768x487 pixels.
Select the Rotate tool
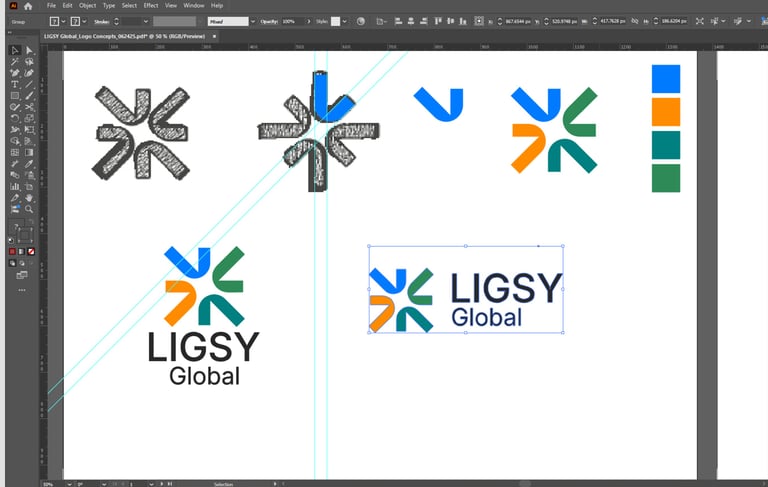pyautogui.click(x=15, y=118)
